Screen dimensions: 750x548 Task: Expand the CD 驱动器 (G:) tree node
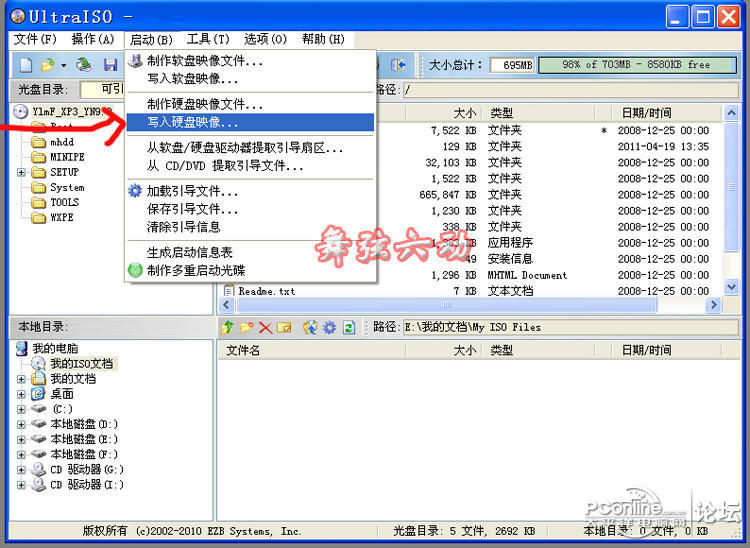[21, 470]
